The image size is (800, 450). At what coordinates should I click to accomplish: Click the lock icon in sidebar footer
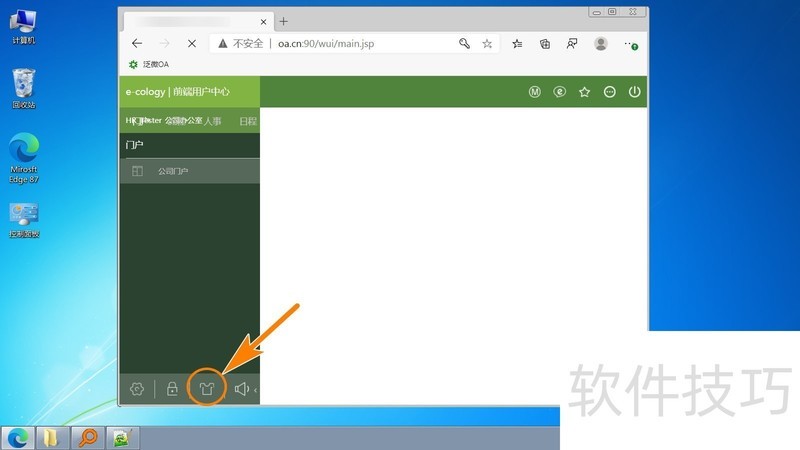tap(172, 389)
